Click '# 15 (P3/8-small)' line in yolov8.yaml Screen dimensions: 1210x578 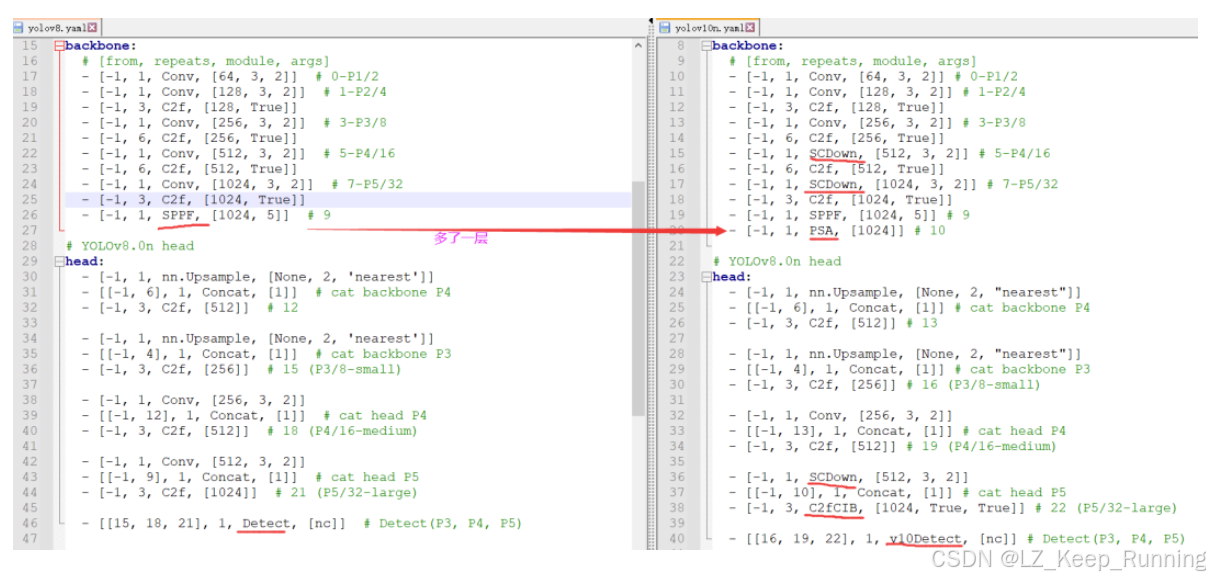tap(242, 369)
